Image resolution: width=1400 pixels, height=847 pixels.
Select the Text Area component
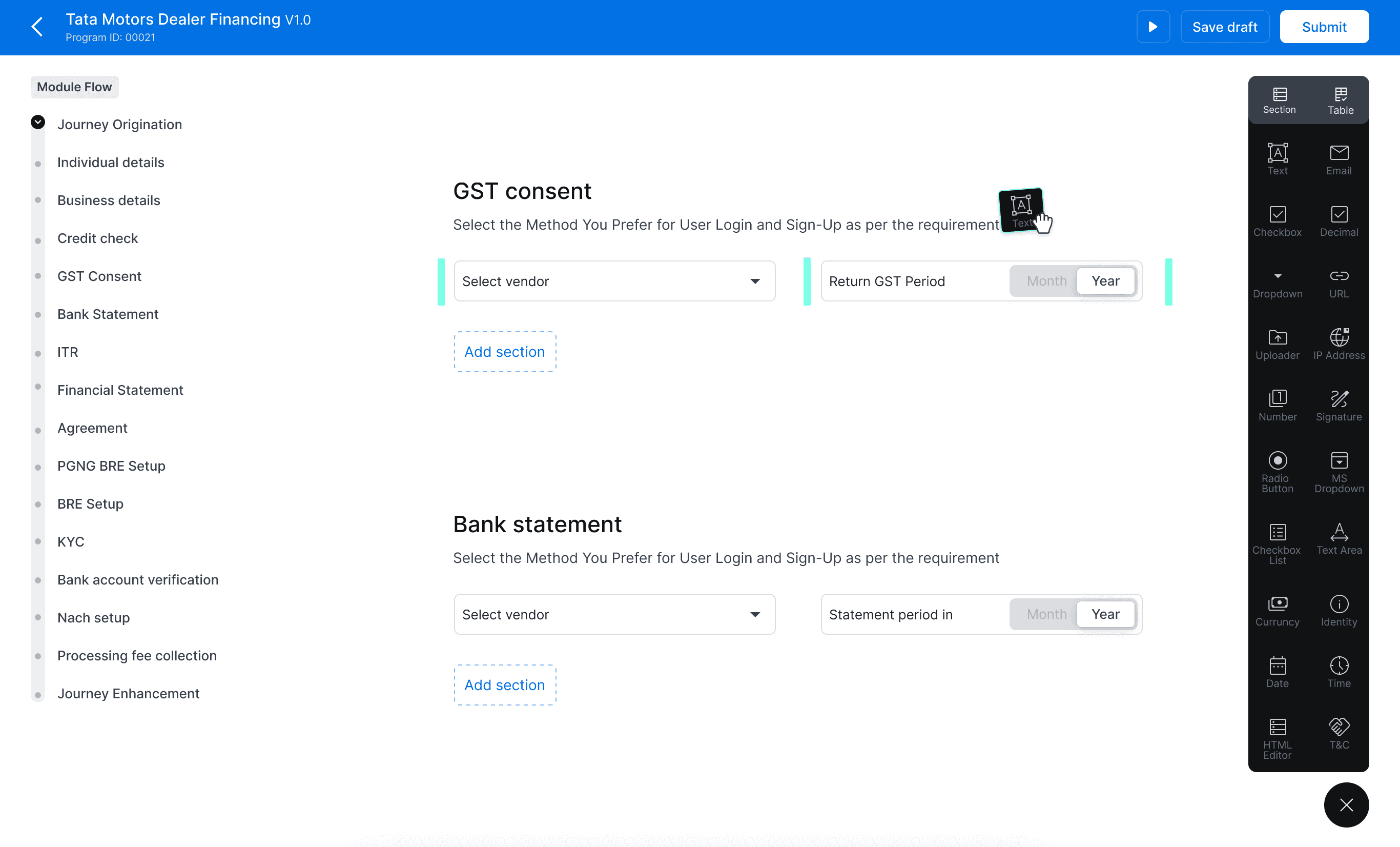coord(1339,539)
